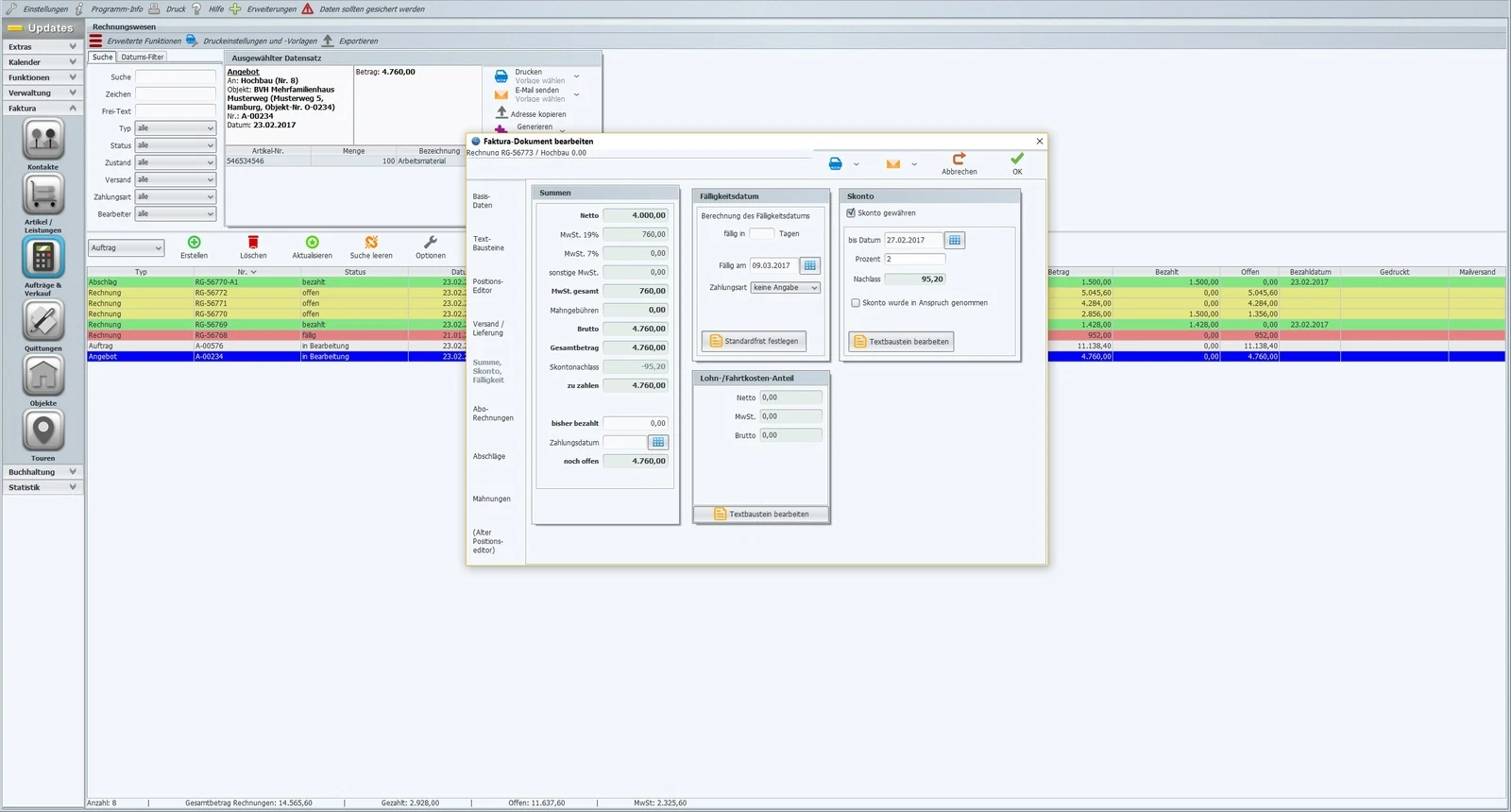Image resolution: width=1511 pixels, height=812 pixels.
Task: Click the Erweiterte Funktionen menu icon
Action: click(95, 41)
